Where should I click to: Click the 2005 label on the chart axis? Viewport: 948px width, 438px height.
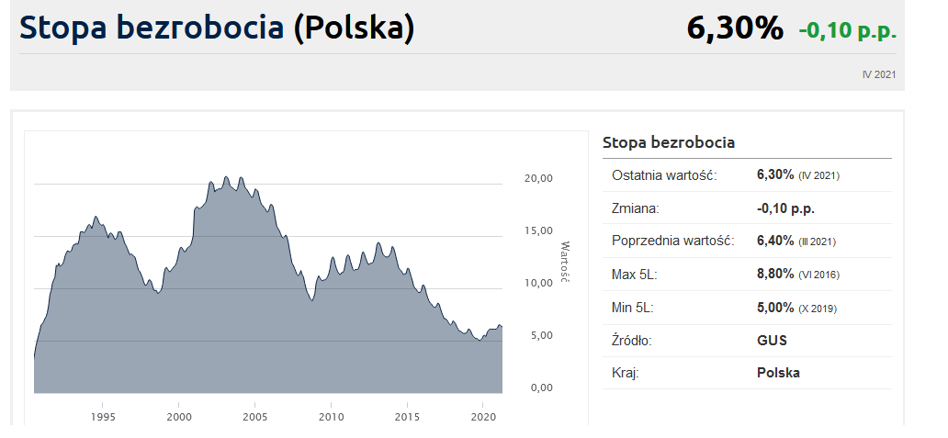point(254,416)
